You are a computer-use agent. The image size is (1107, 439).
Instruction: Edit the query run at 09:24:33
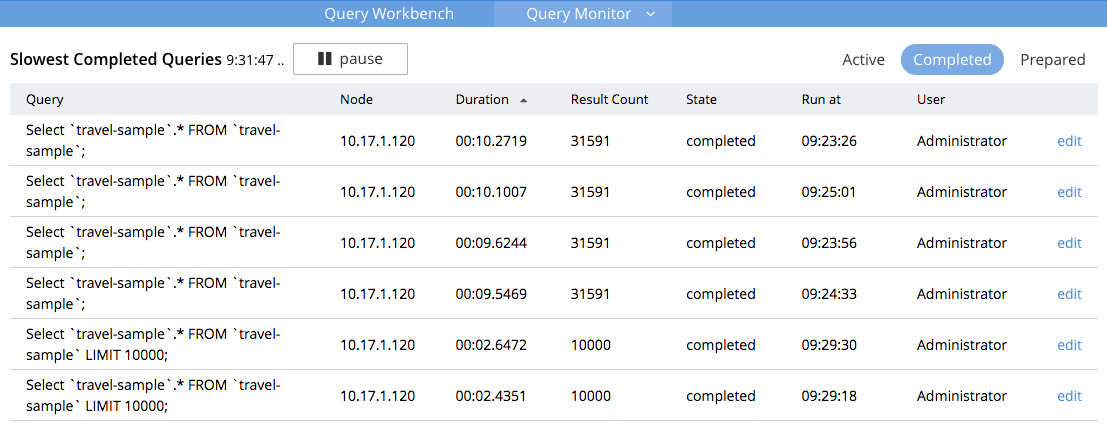pyautogui.click(x=1069, y=294)
